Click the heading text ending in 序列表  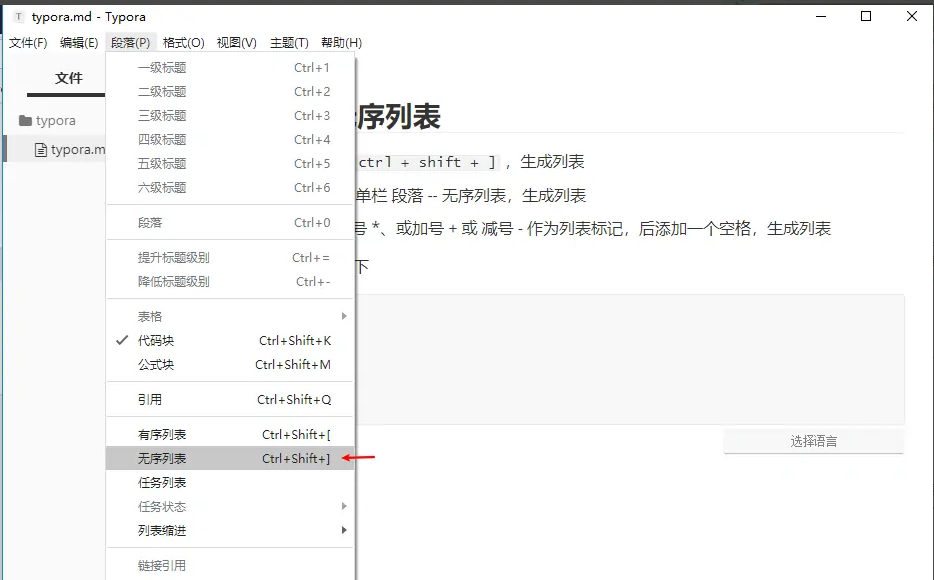398,117
